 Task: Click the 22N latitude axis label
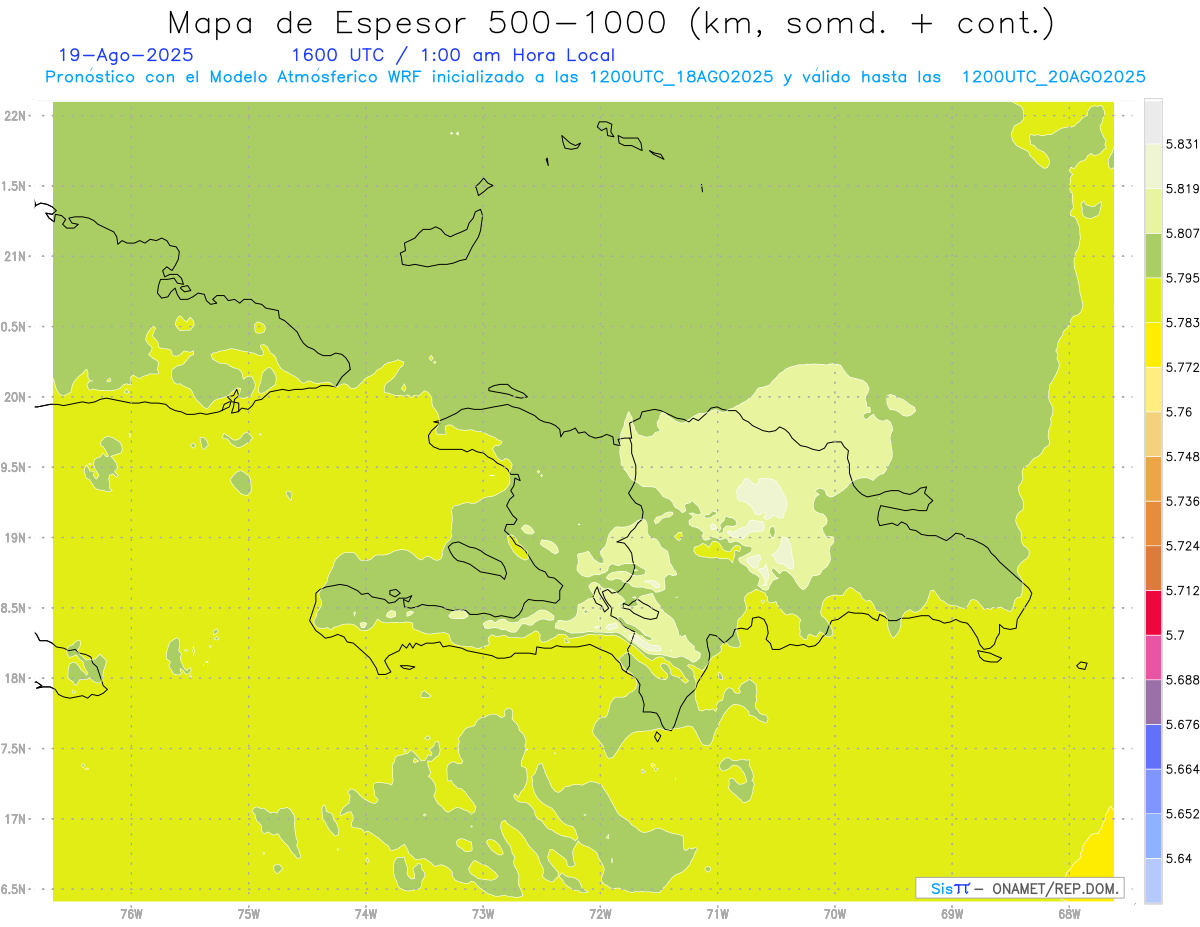click(15, 116)
